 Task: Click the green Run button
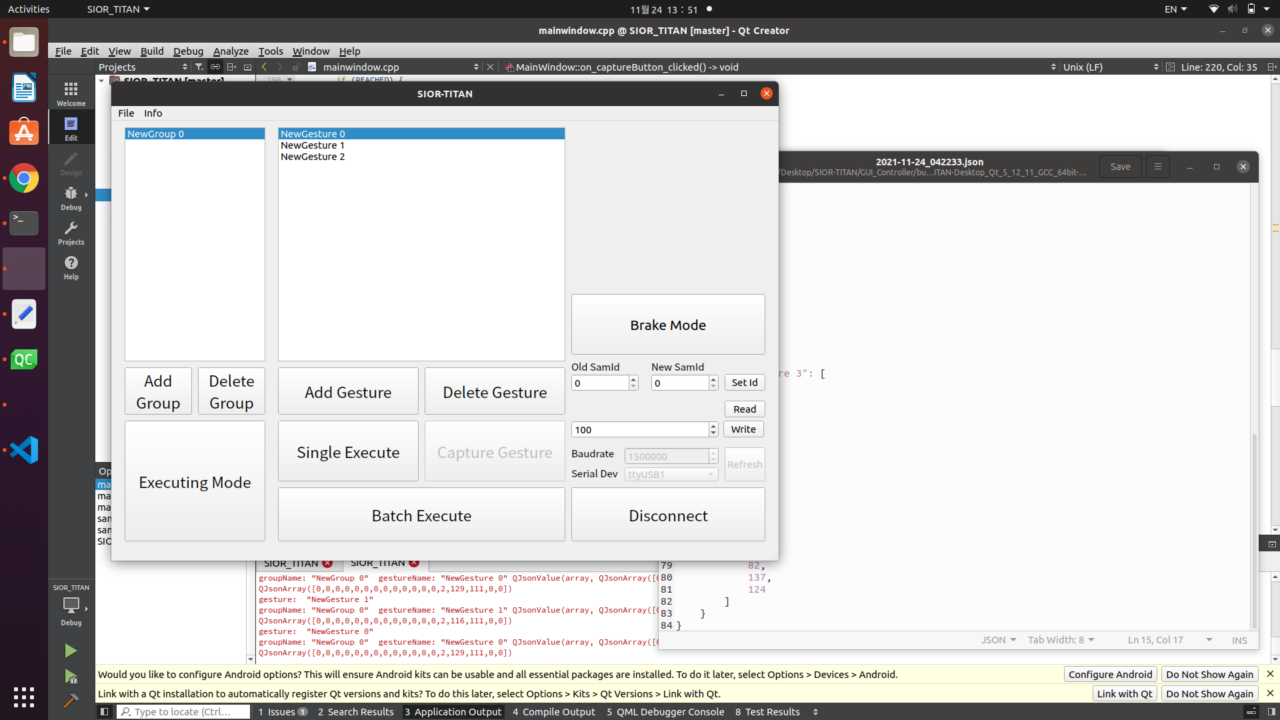coord(70,650)
